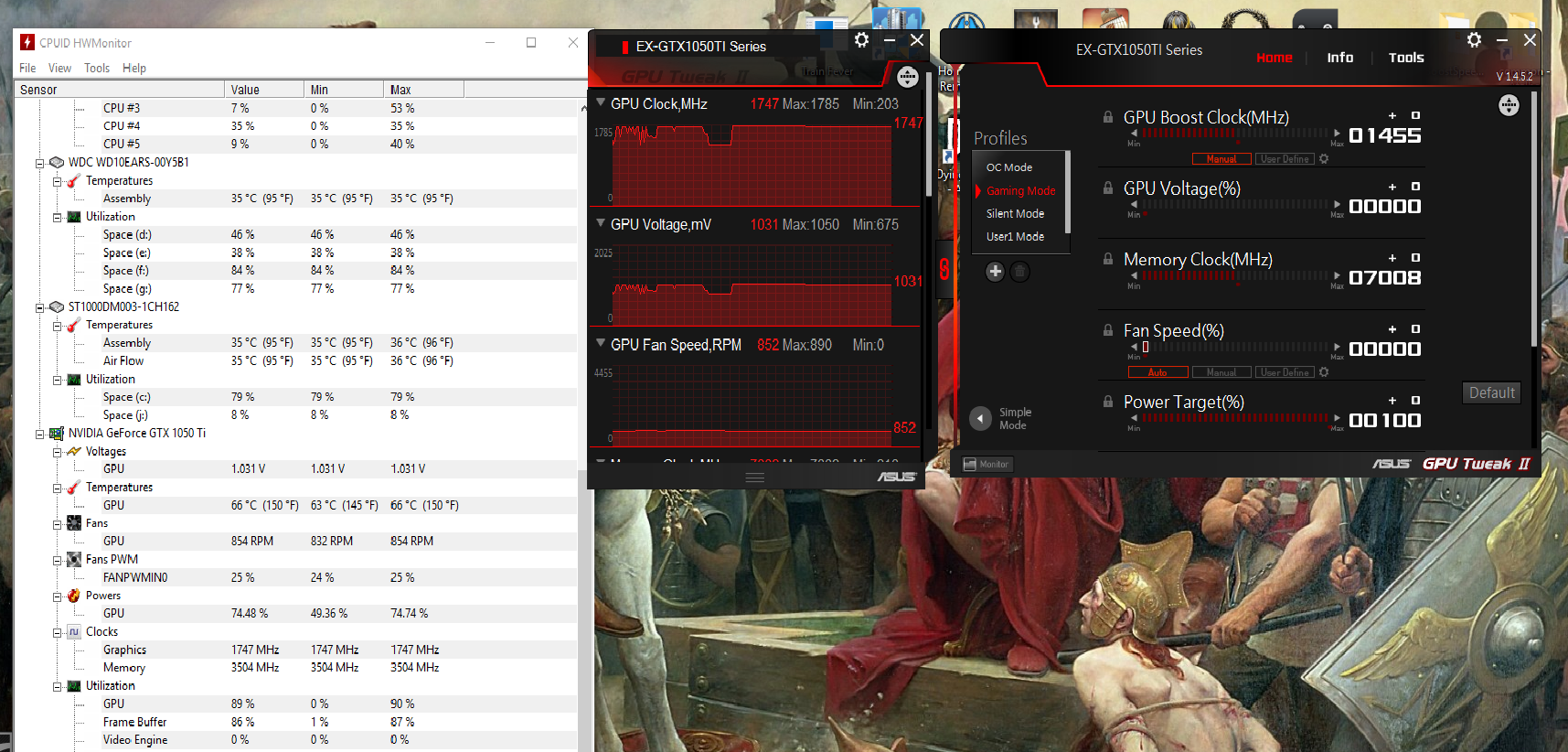Collapse the Clocks node in HWMonitor

point(57,632)
